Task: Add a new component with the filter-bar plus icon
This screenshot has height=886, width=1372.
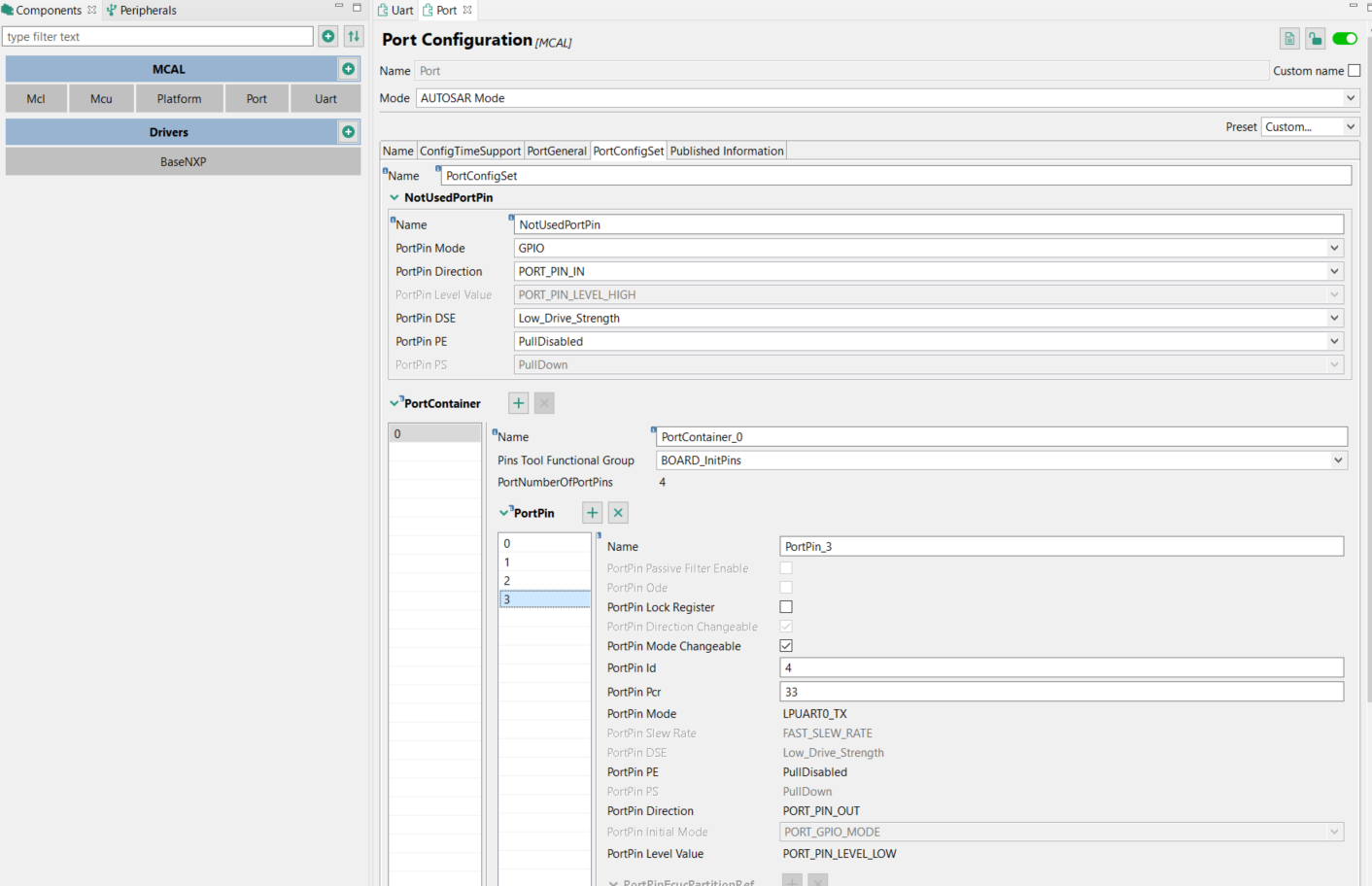Action: (x=328, y=37)
